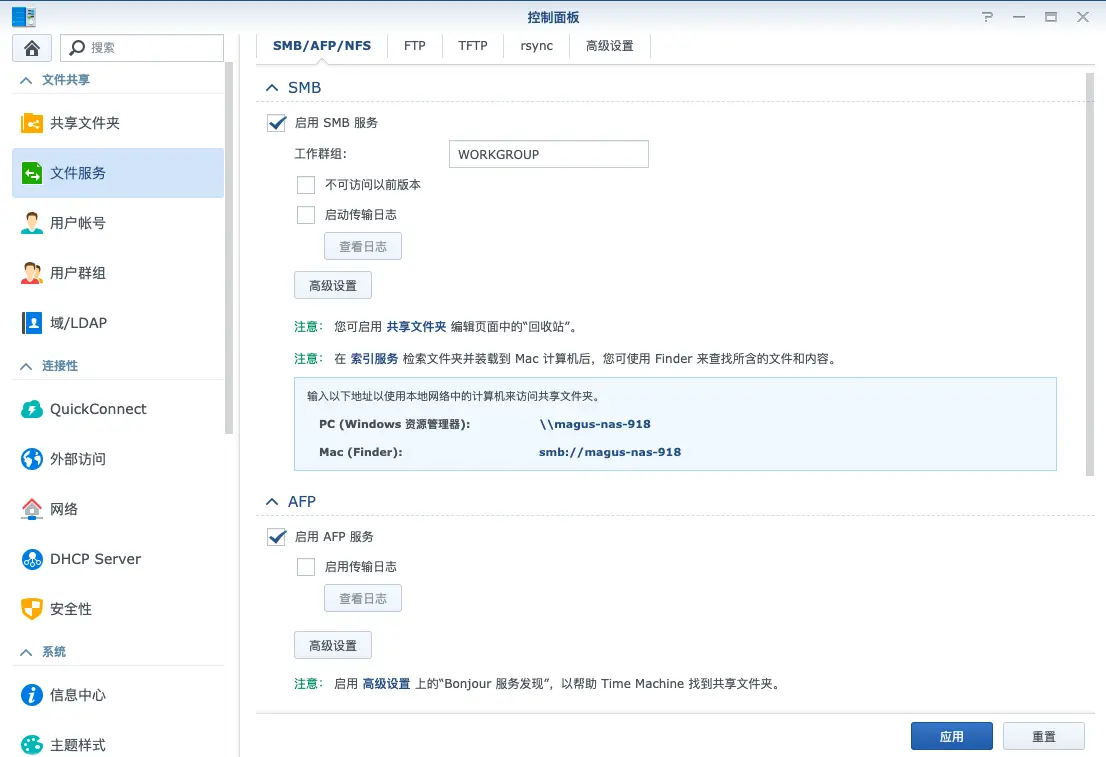The width and height of the screenshot is (1106, 757).
Task: Open AFP 高级设置 button
Action: point(333,646)
